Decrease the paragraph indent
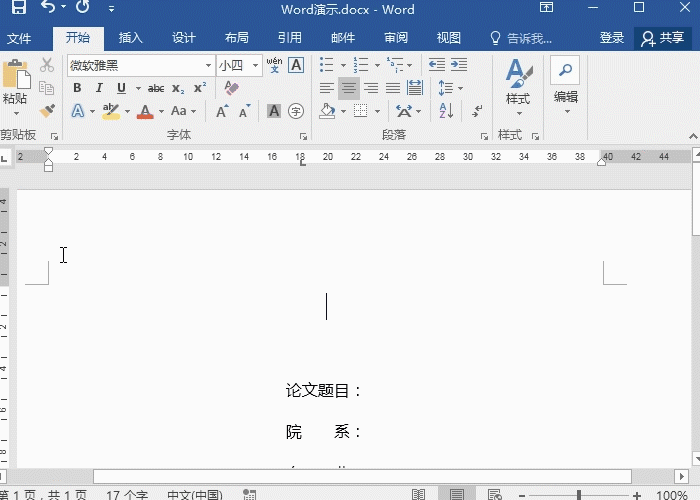Image resolution: width=700 pixels, height=500 pixels. pyautogui.click(x=437, y=65)
